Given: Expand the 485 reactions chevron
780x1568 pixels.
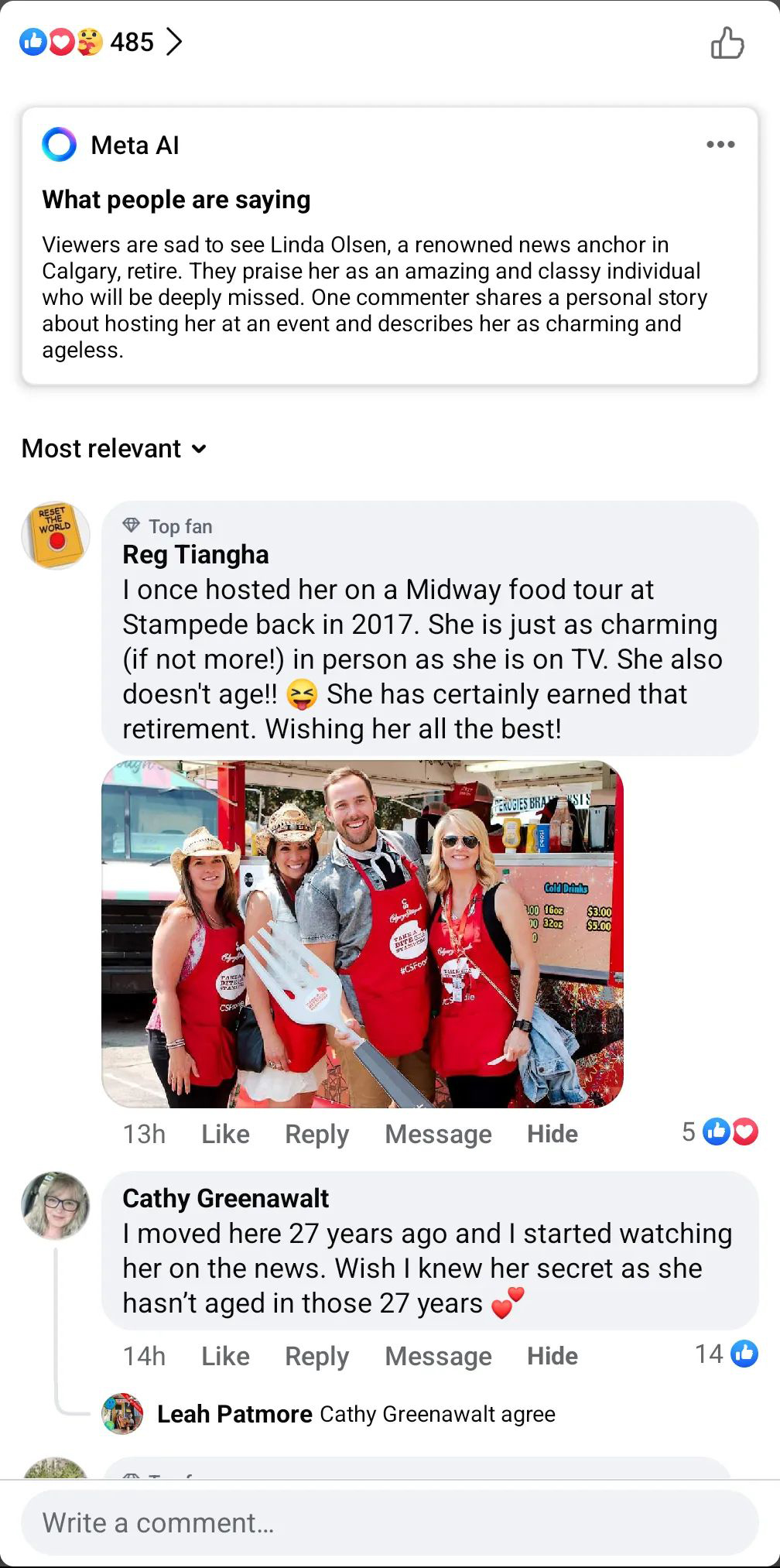Looking at the screenshot, I should pyautogui.click(x=175, y=42).
